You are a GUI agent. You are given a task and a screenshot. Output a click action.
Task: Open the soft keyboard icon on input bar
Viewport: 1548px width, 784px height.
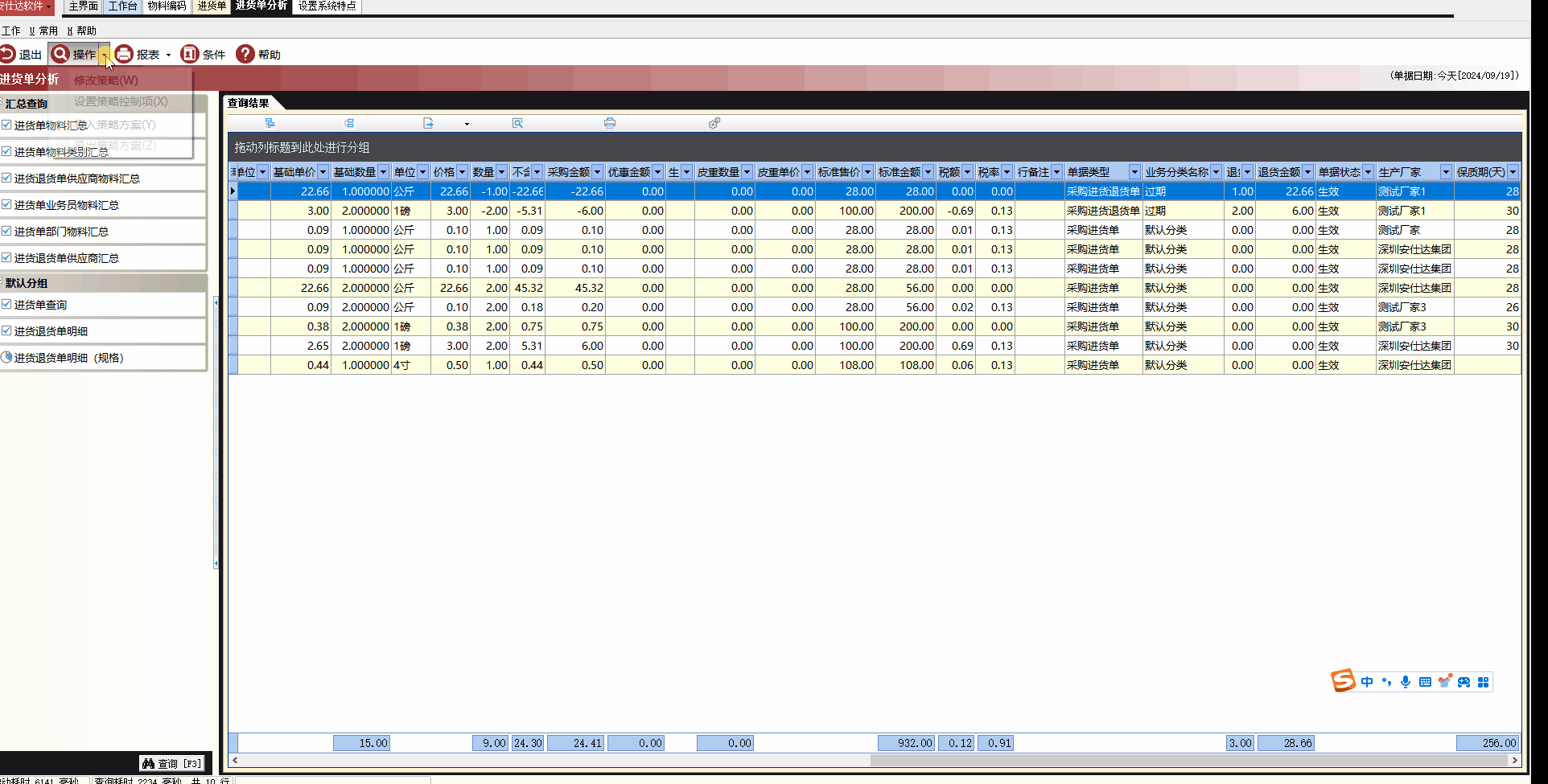pos(1425,682)
